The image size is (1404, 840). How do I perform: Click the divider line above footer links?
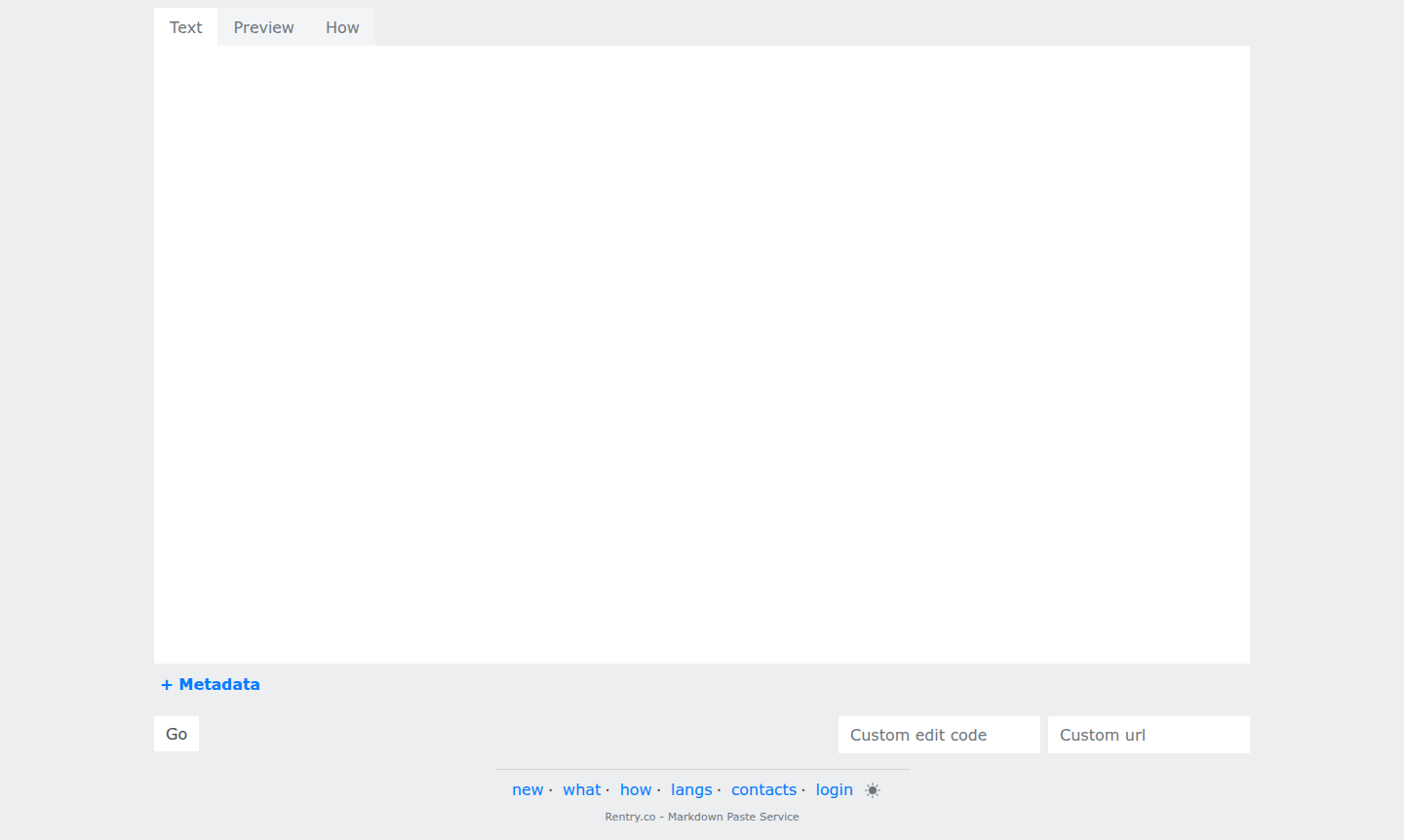coord(702,770)
